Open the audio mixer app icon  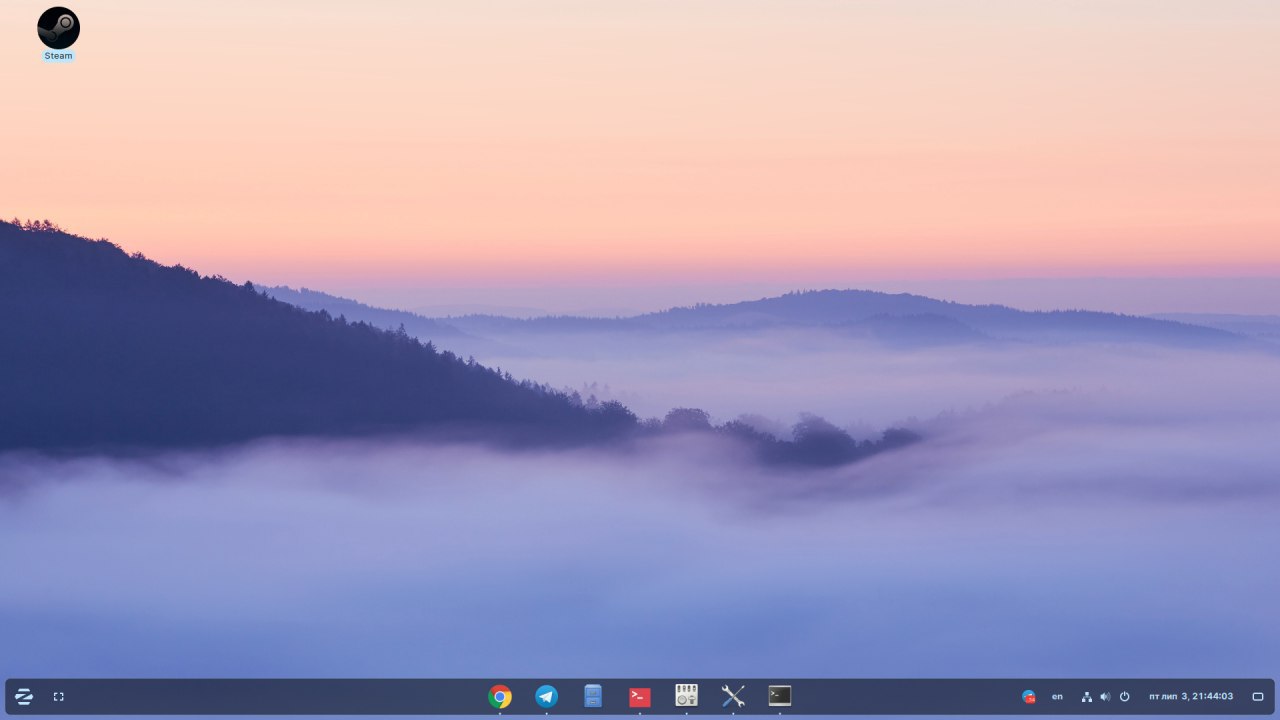click(686, 695)
